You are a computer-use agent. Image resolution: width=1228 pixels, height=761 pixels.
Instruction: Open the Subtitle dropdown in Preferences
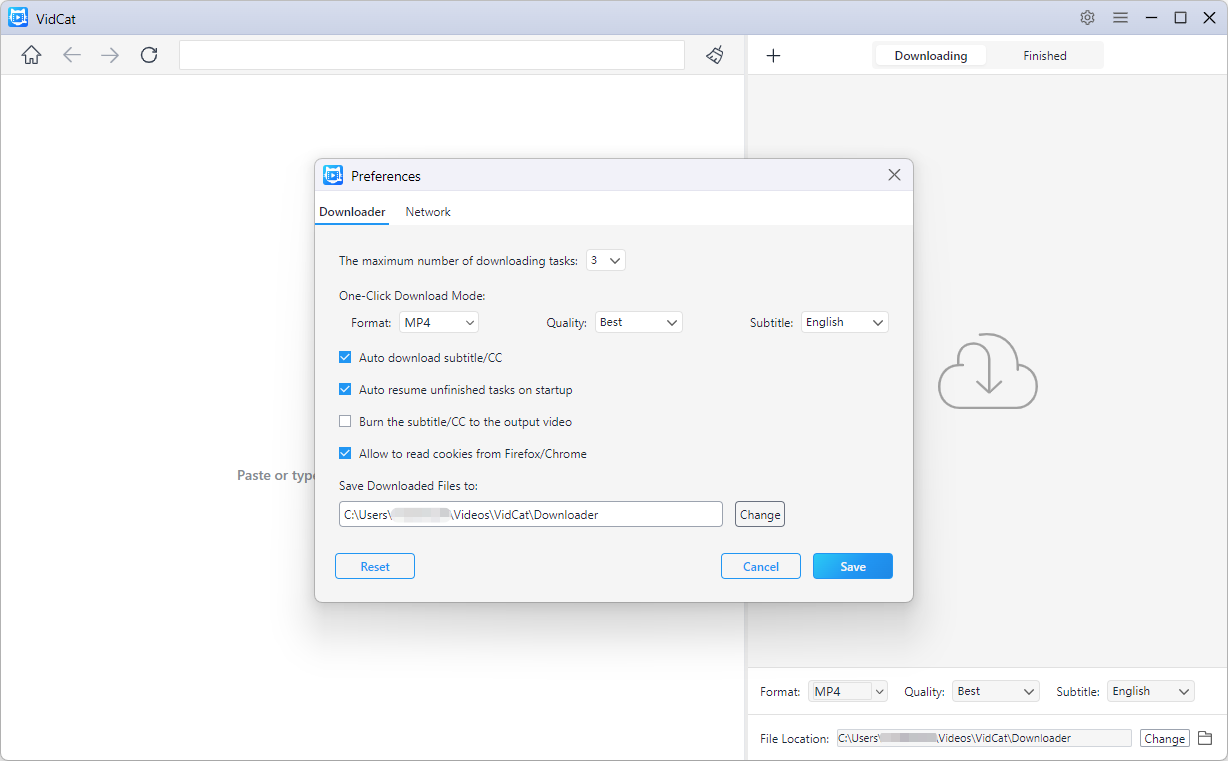845,322
